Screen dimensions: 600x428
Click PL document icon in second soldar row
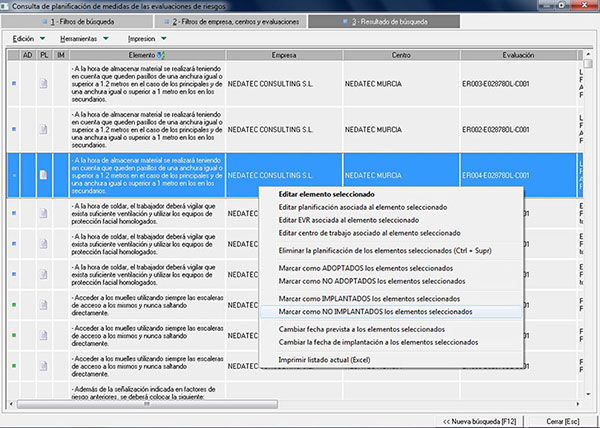tap(44, 244)
